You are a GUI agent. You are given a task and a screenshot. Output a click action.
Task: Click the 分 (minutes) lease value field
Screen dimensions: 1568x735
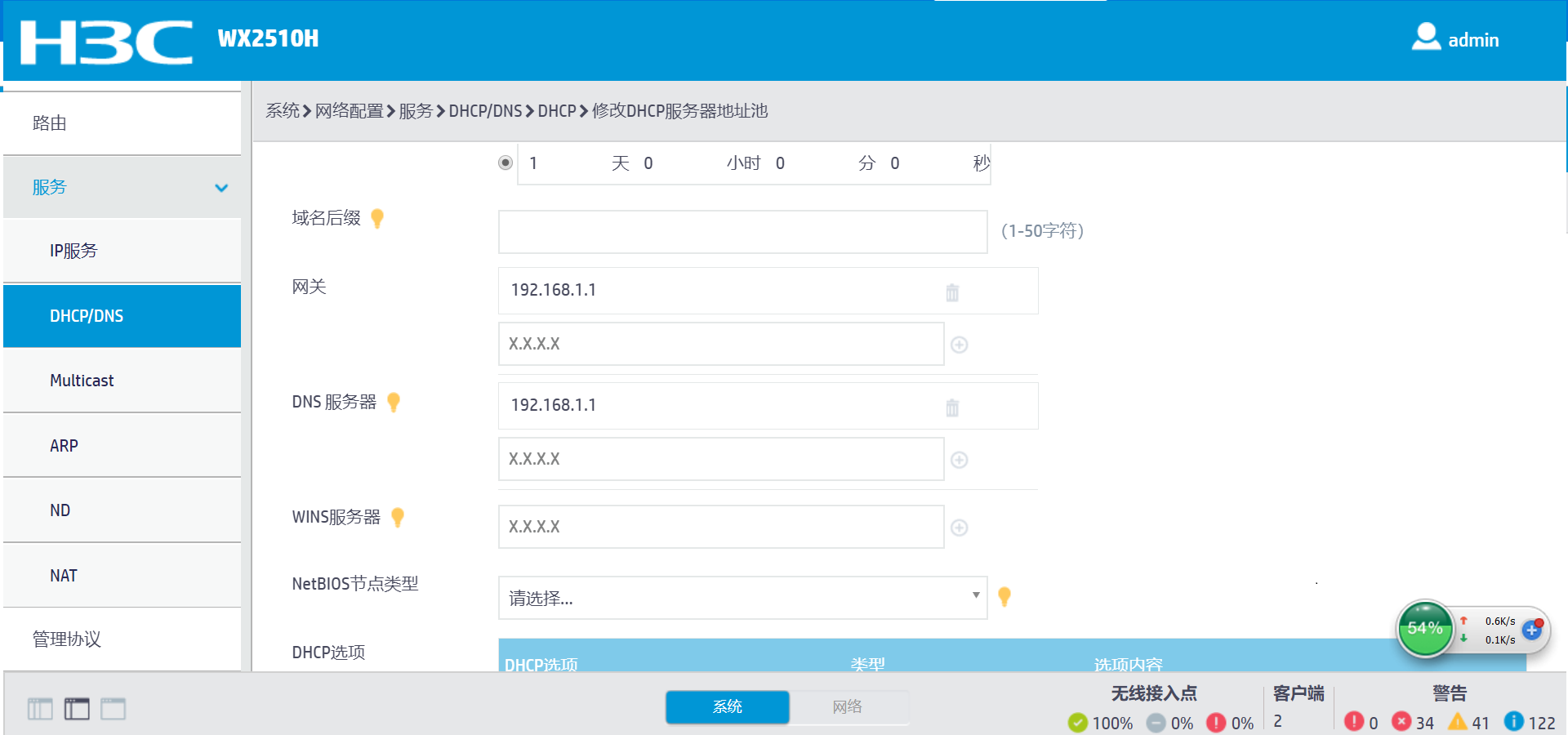(x=813, y=163)
